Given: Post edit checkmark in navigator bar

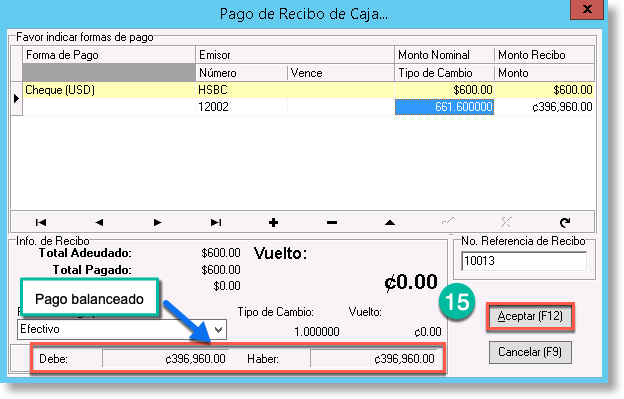Looking at the screenshot, I should click(448, 222).
